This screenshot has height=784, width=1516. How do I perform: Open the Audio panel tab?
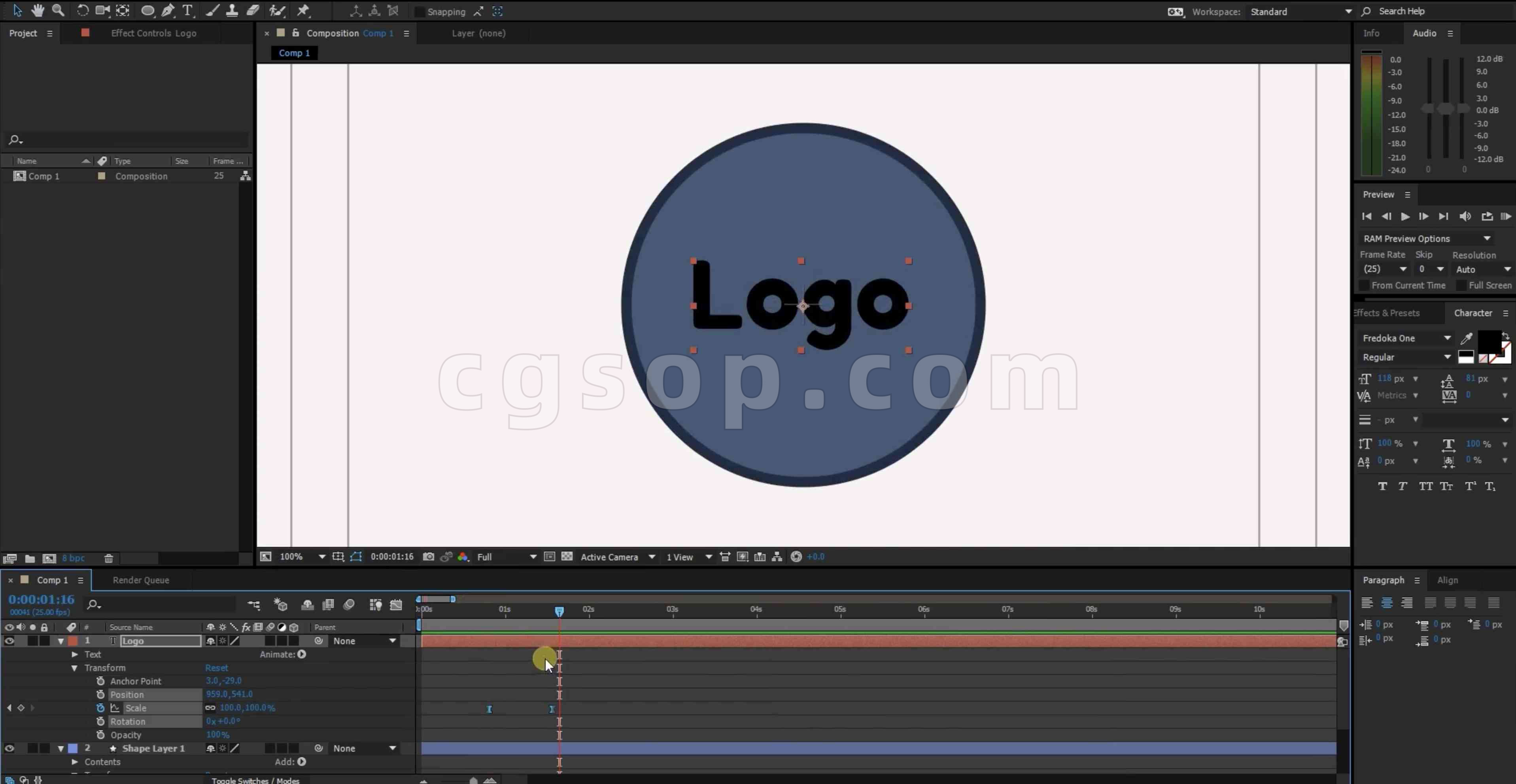1424,33
